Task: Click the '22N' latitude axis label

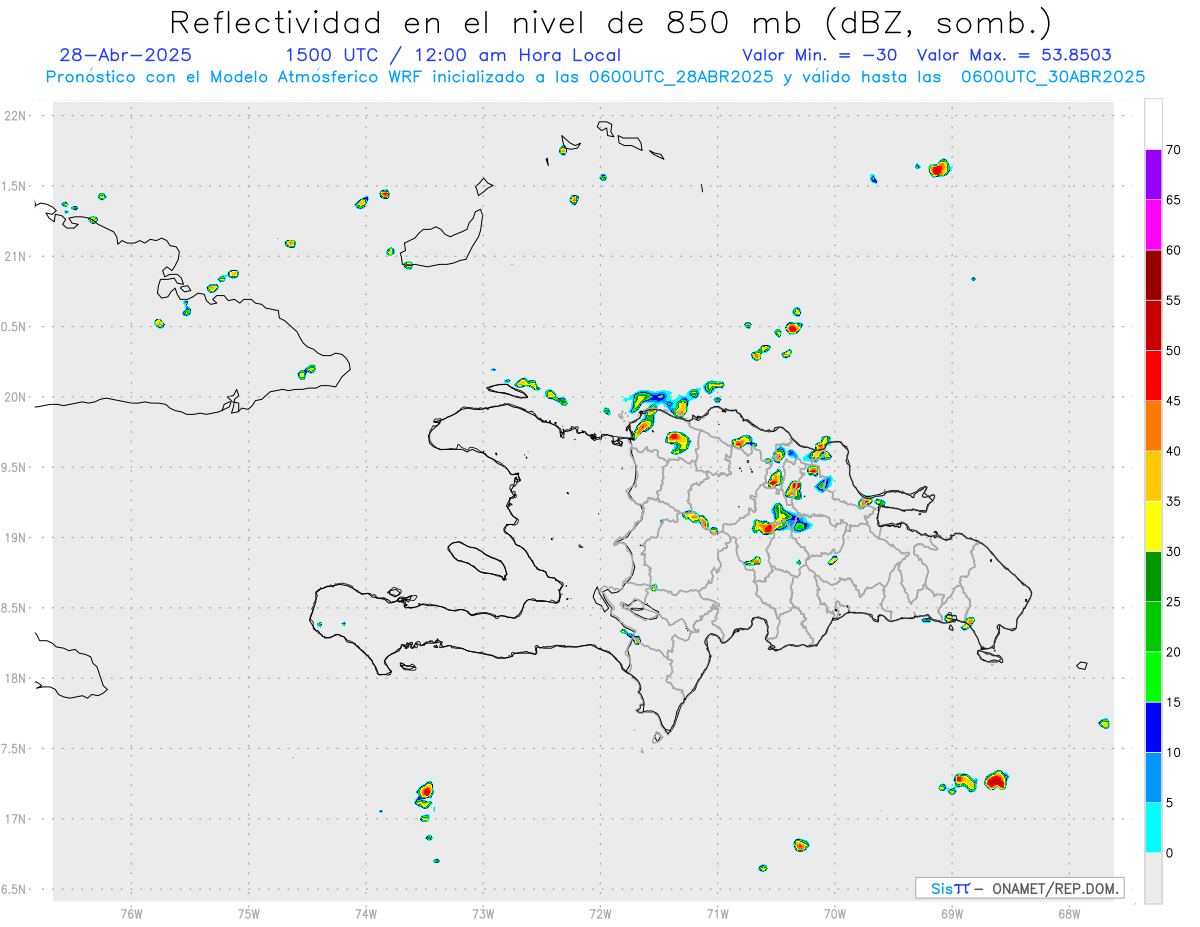Action: [17, 116]
